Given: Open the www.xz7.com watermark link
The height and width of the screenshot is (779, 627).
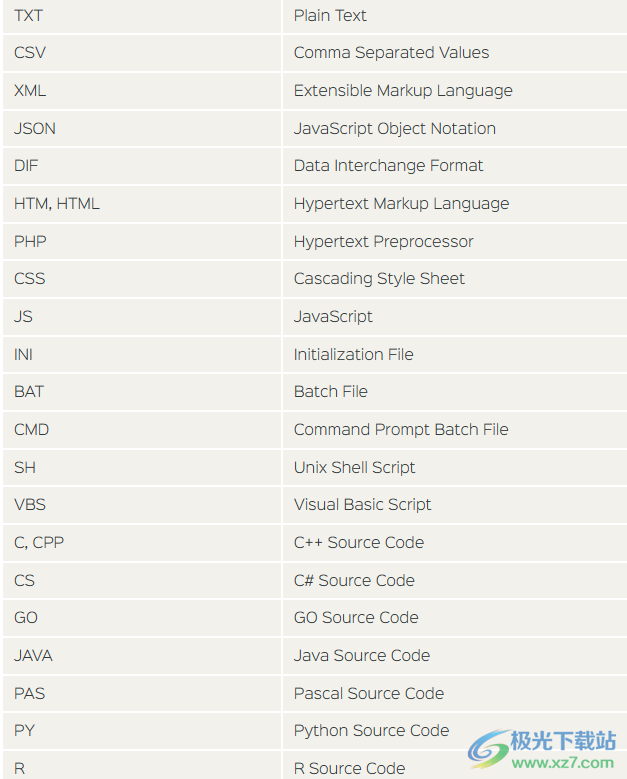Looking at the screenshot, I should [x=562, y=763].
